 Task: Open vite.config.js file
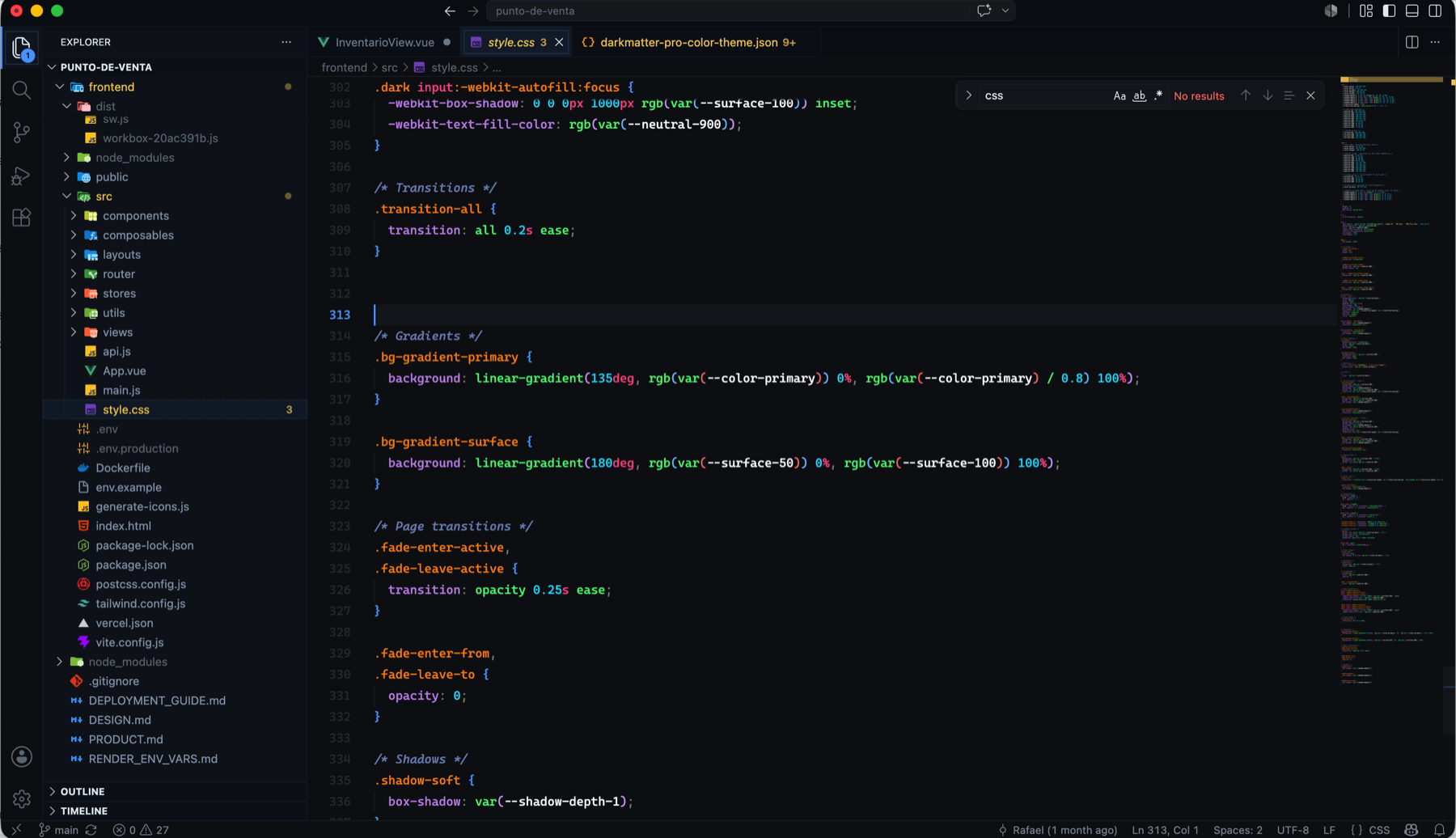tap(129, 642)
